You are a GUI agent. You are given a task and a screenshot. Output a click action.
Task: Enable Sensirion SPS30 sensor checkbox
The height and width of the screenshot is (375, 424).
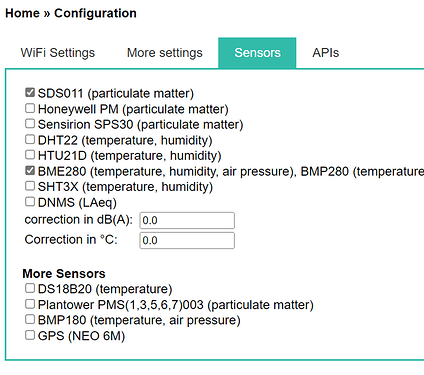click(30, 123)
